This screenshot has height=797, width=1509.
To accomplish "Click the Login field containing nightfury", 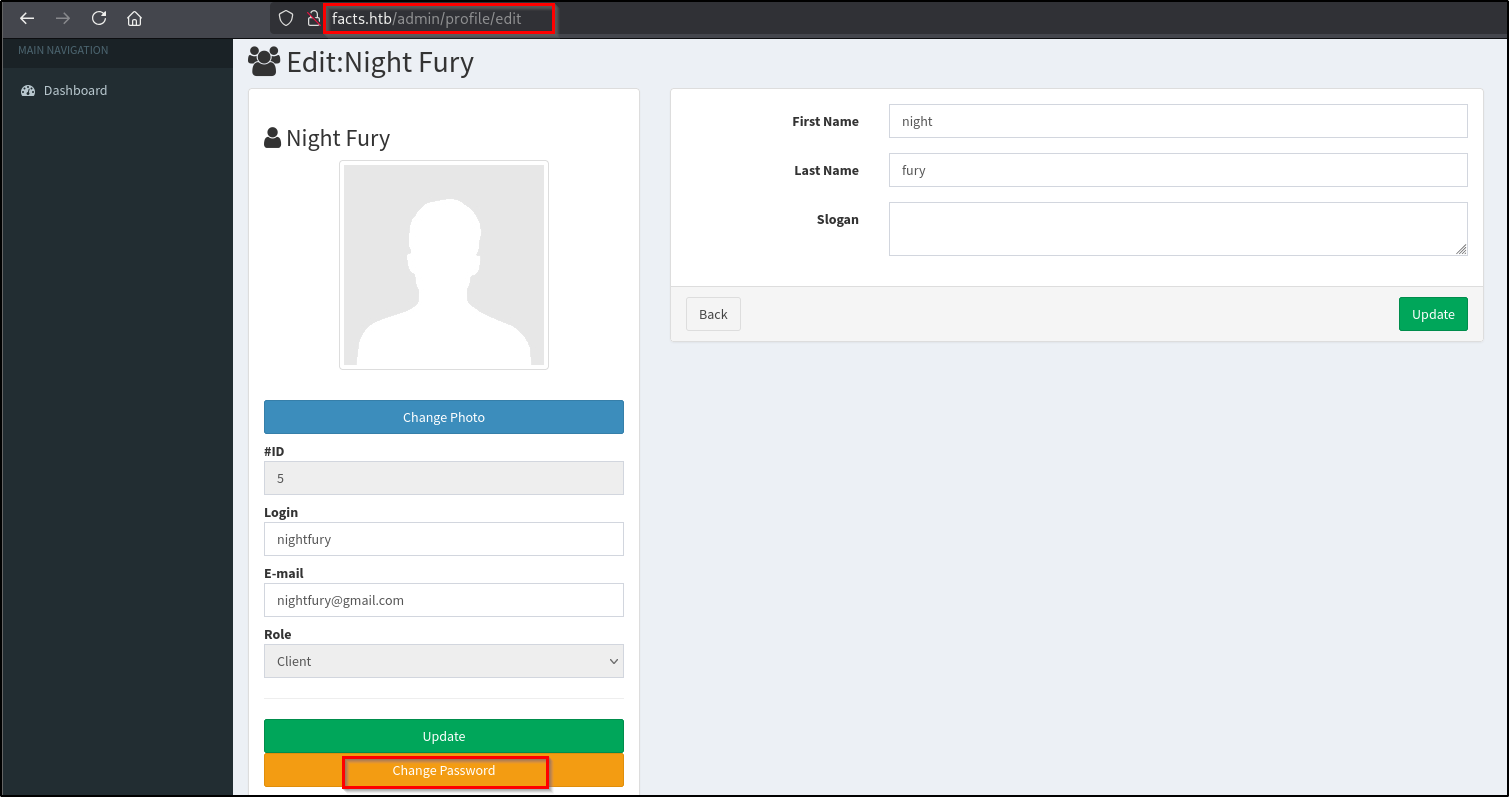I will [x=444, y=539].
